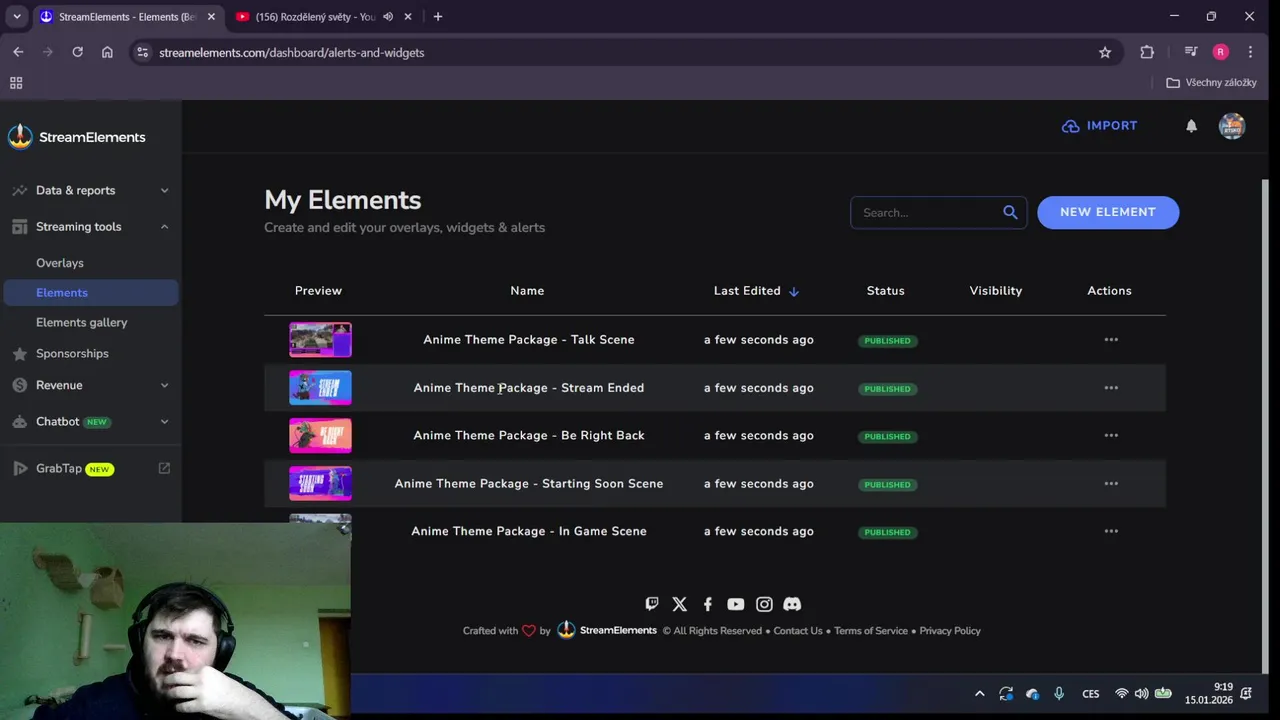Image resolution: width=1280 pixels, height=720 pixels.
Task: Click the GrabTap external-link icon
Action: pos(164,468)
